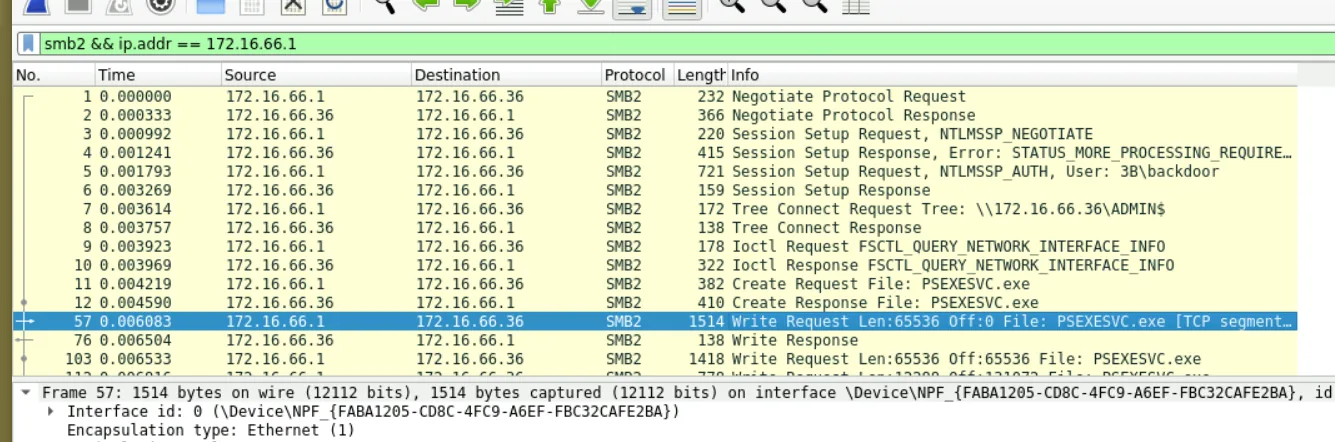Sort packets by Time column header
The width and height of the screenshot is (1335, 442).
pos(158,75)
